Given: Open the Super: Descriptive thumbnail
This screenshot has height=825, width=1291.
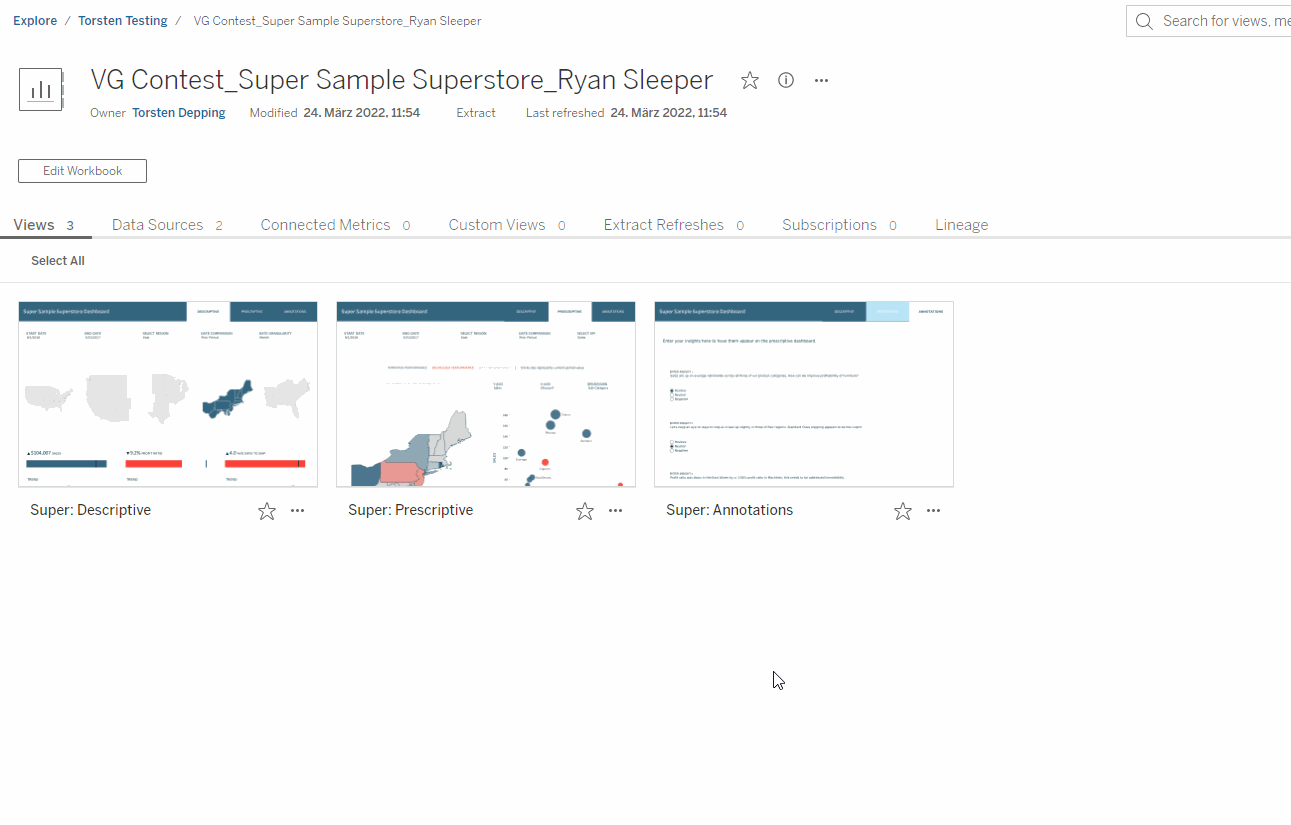Looking at the screenshot, I should [168, 394].
